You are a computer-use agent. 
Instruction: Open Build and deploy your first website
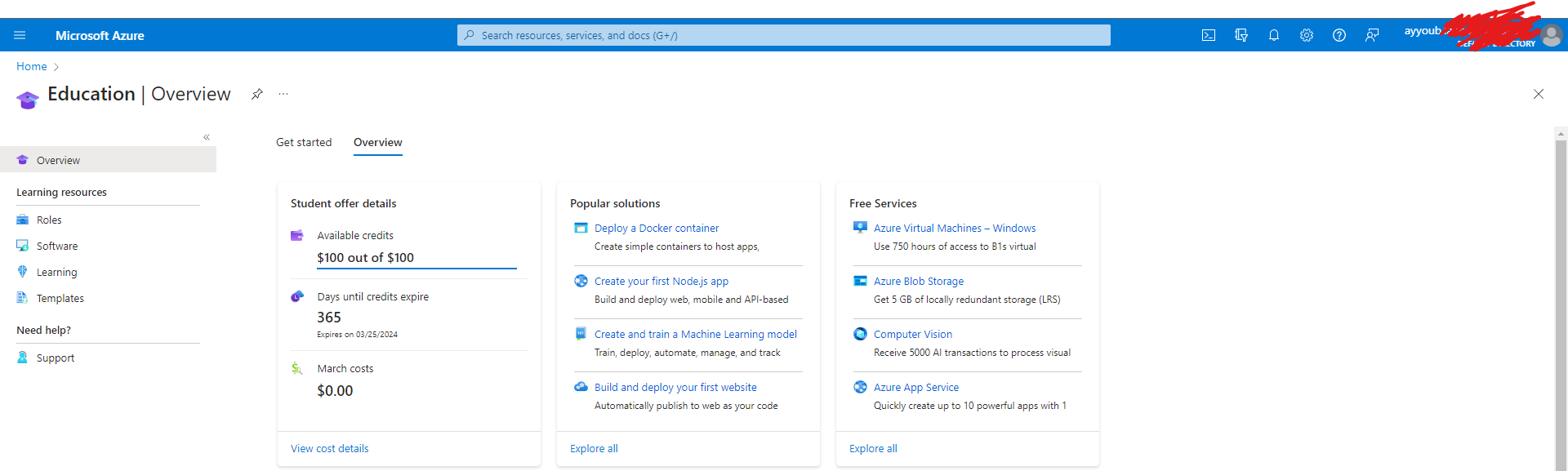coord(675,387)
